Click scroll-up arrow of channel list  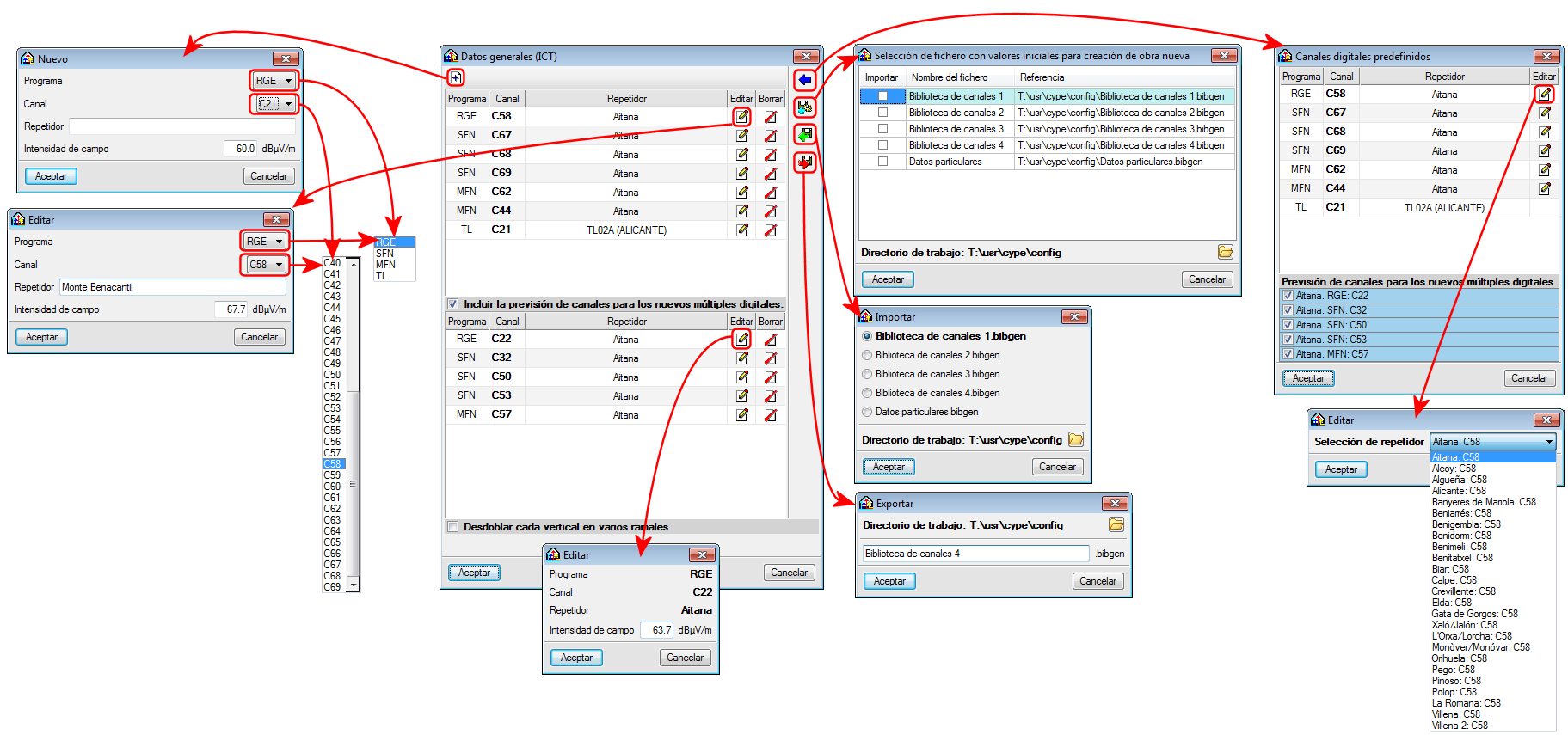coord(354,264)
